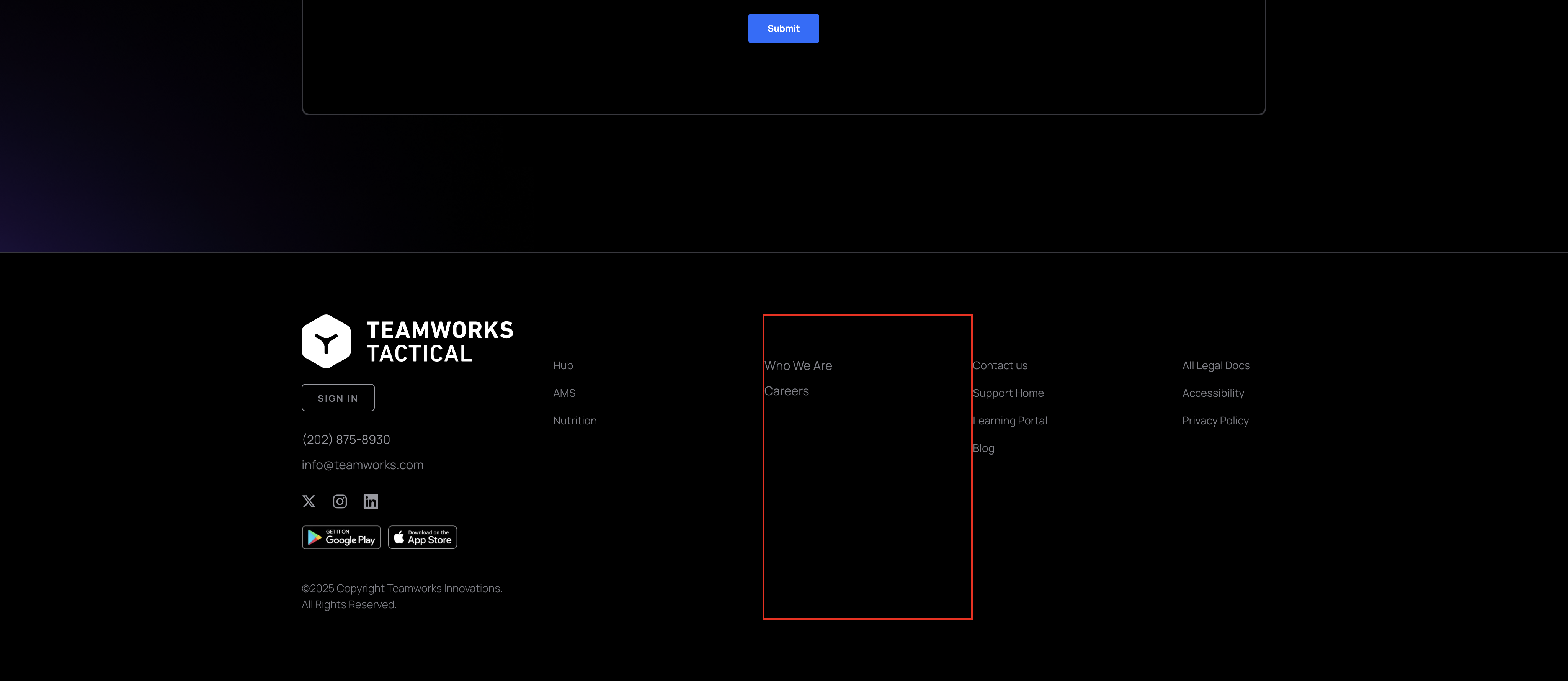
Task: Click the Accessibility footer link
Action: (1212, 393)
